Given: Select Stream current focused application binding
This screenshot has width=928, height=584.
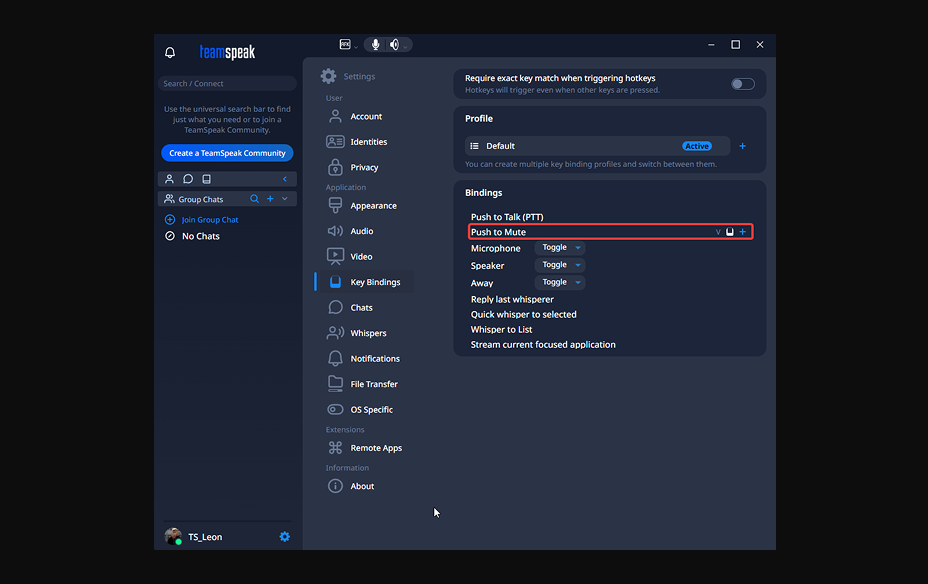Looking at the screenshot, I should (543, 344).
